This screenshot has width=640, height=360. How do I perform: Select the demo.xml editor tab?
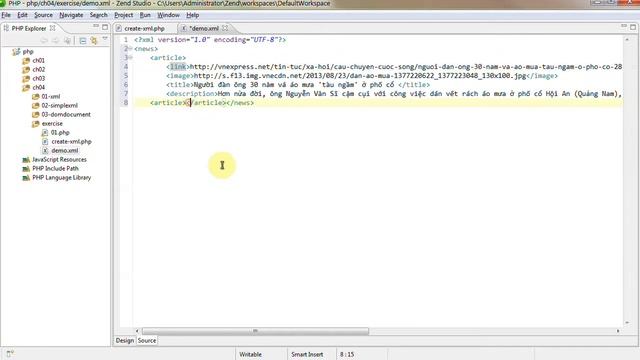pos(204,29)
